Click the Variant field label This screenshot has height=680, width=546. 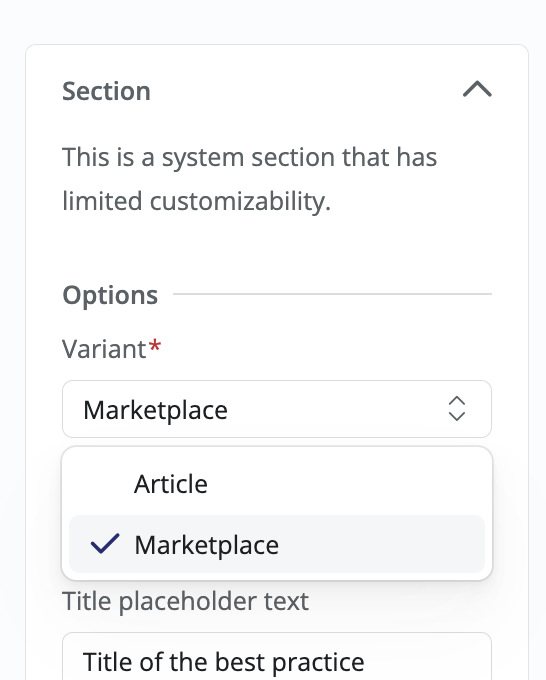[x=104, y=349]
